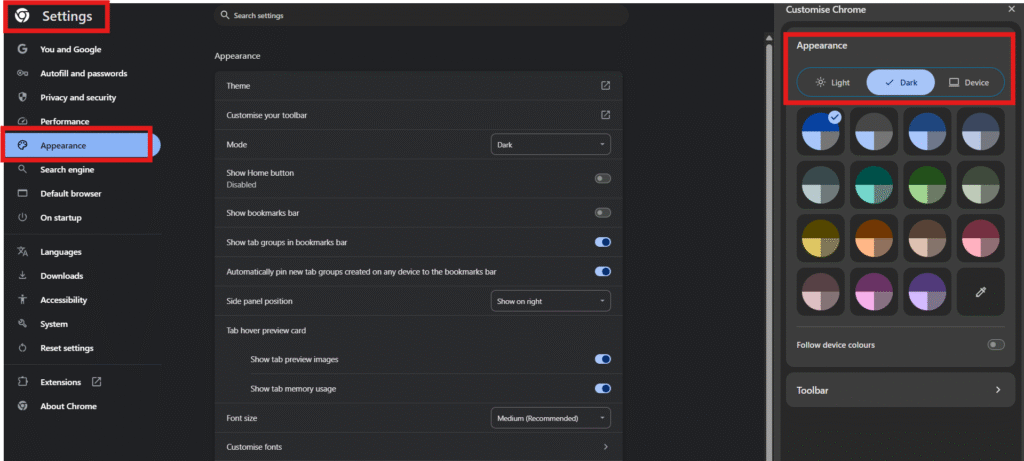The width and height of the screenshot is (1024, 461).
Task: Click the magnifier icon for Search engine
Action: click(22, 169)
